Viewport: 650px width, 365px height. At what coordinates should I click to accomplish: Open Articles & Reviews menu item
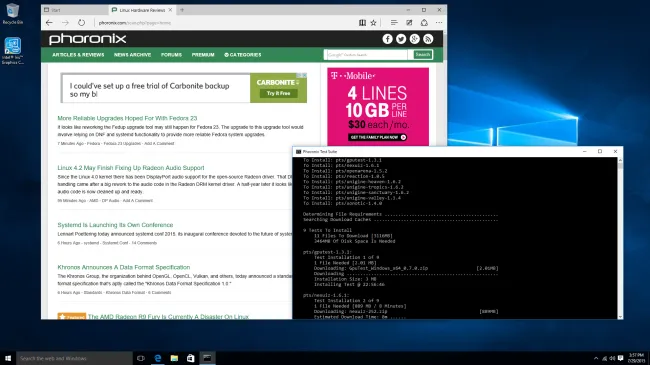tap(78, 55)
